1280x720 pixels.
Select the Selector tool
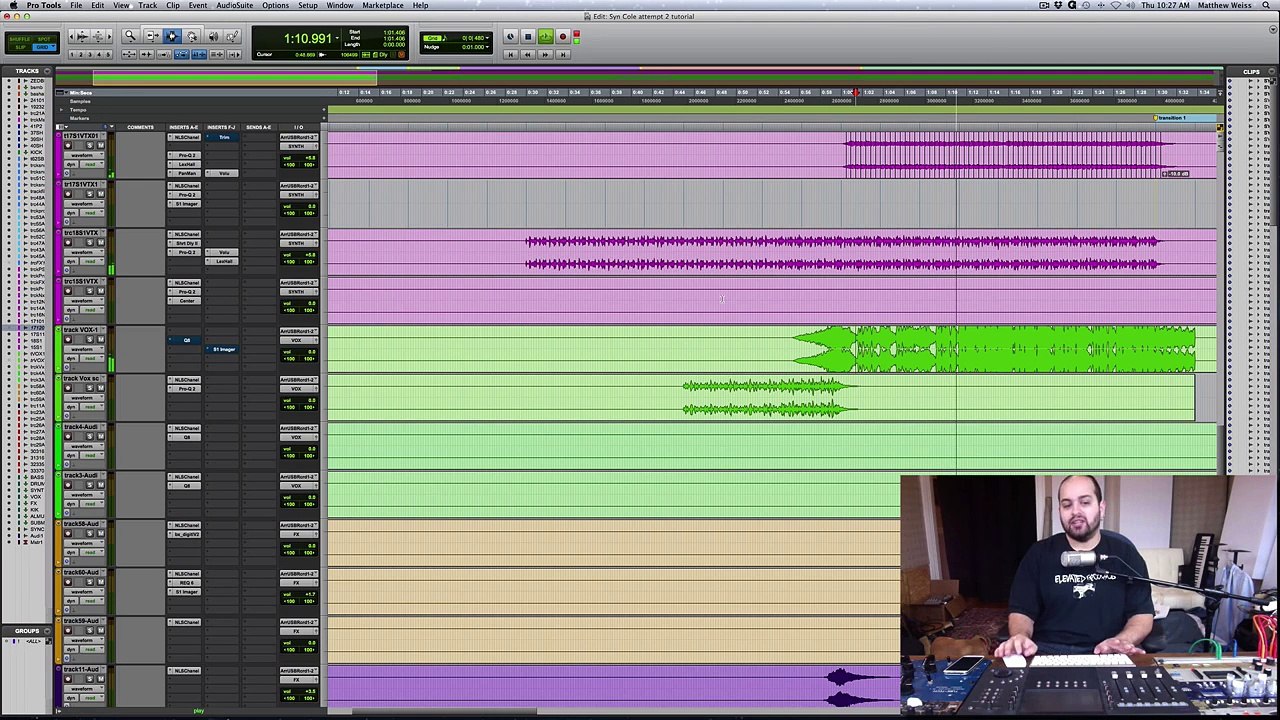pyautogui.click(x=172, y=36)
